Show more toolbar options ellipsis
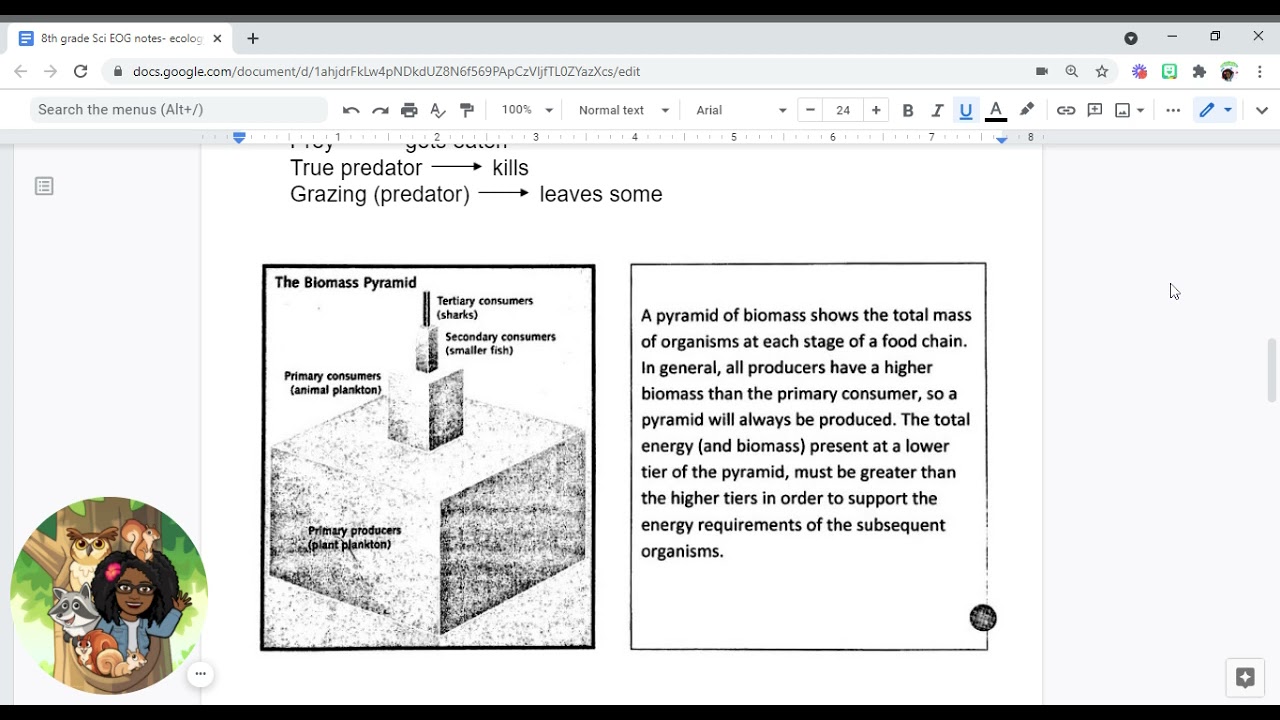Image resolution: width=1280 pixels, height=720 pixels. click(1173, 110)
